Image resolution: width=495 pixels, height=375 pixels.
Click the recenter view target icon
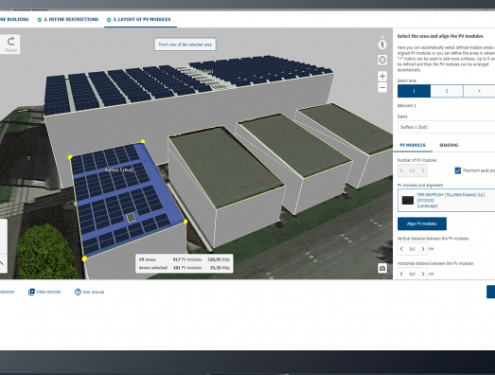click(382, 60)
